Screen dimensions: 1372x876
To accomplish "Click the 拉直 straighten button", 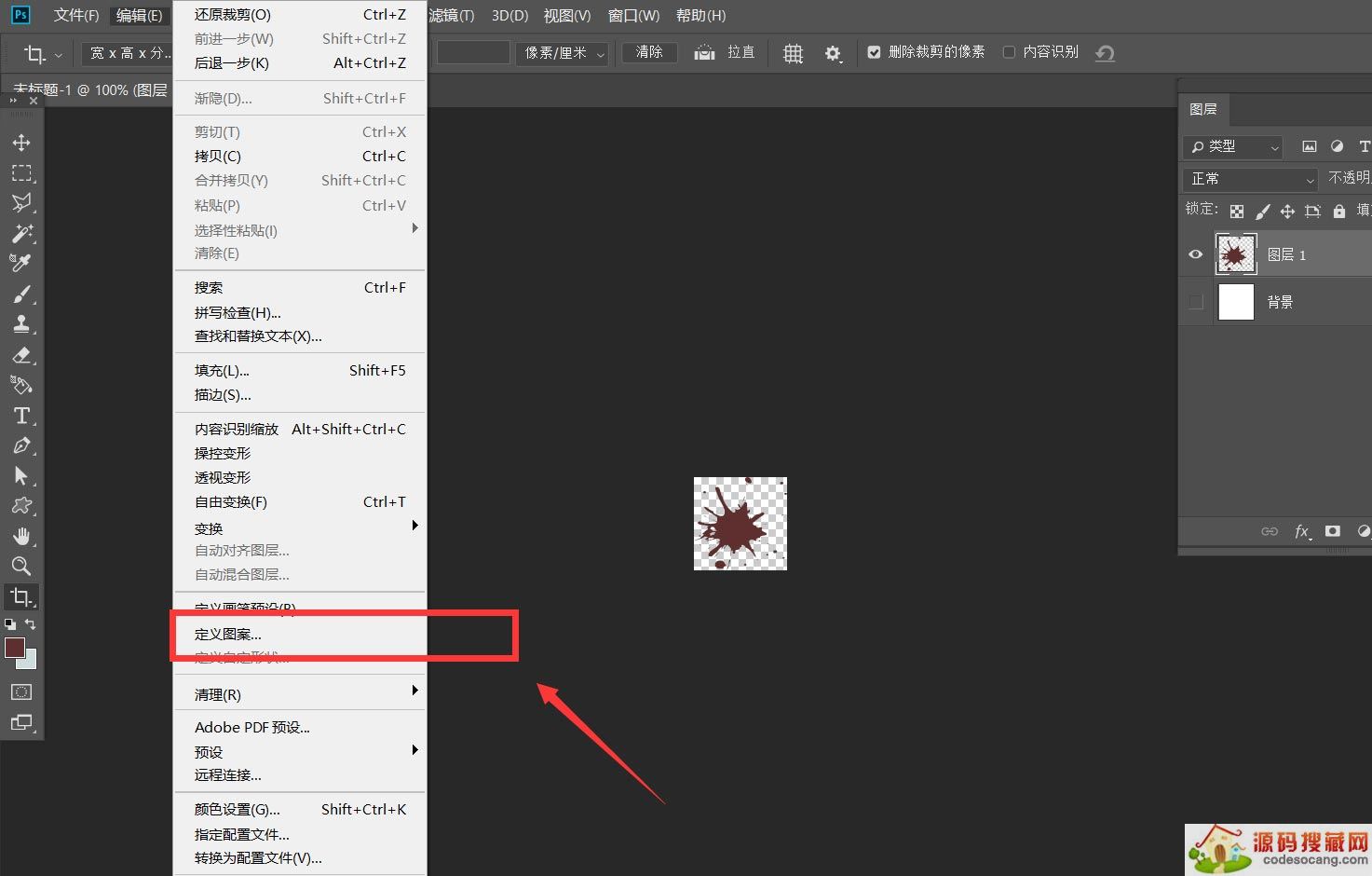I will pos(727,52).
